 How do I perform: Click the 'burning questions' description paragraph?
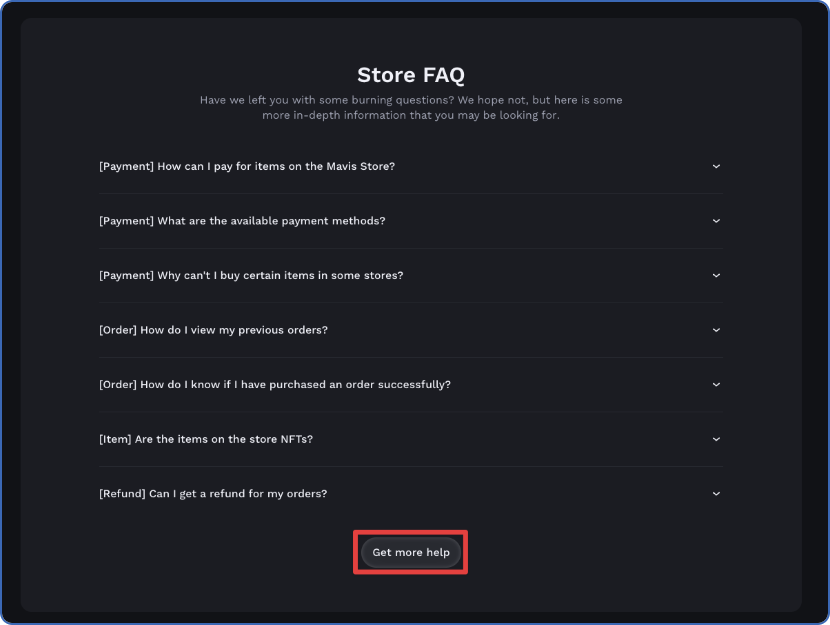tap(411, 107)
